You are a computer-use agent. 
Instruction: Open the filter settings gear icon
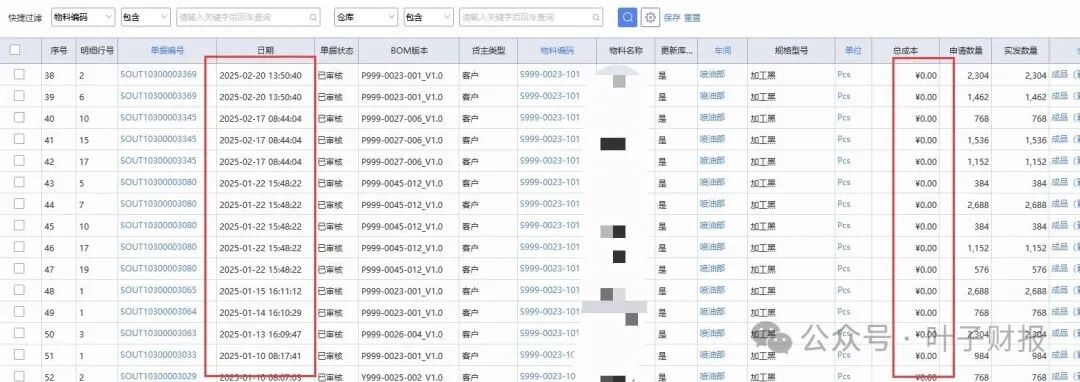click(x=650, y=17)
